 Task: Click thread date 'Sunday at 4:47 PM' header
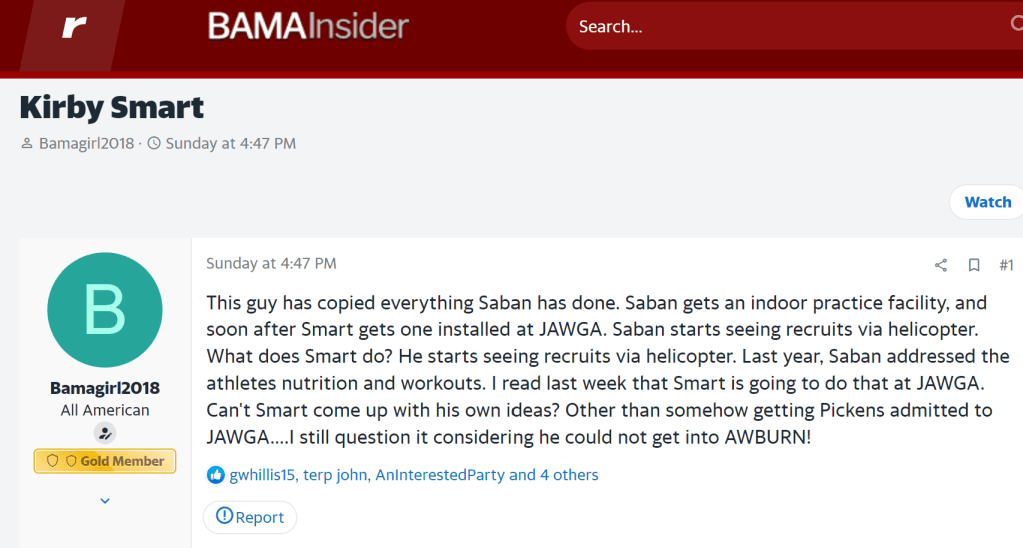pos(230,143)
